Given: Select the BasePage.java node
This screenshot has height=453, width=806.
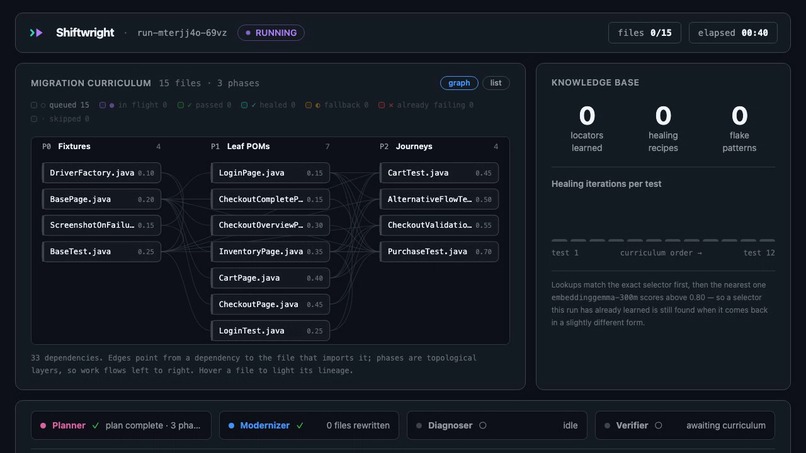Looking at the screenshot, I should (x=101, y=199).
